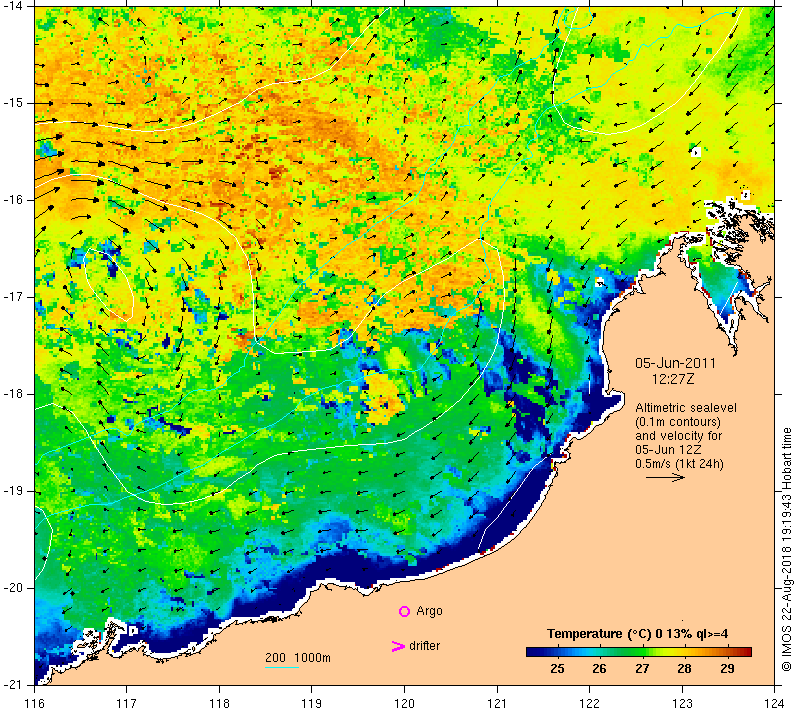Click the 118 longitude axis label
This screenshot has height=710, width=800.
click(219, 703)
